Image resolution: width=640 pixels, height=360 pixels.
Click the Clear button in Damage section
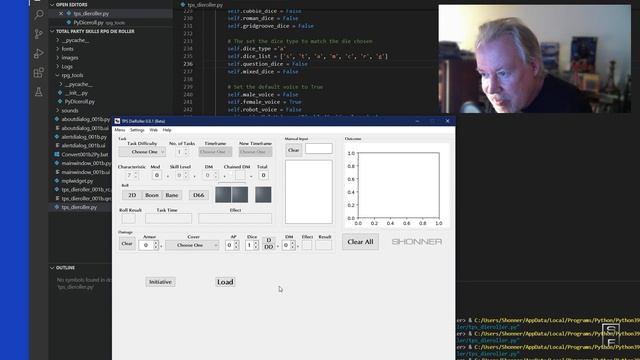[x=127, y=244]
